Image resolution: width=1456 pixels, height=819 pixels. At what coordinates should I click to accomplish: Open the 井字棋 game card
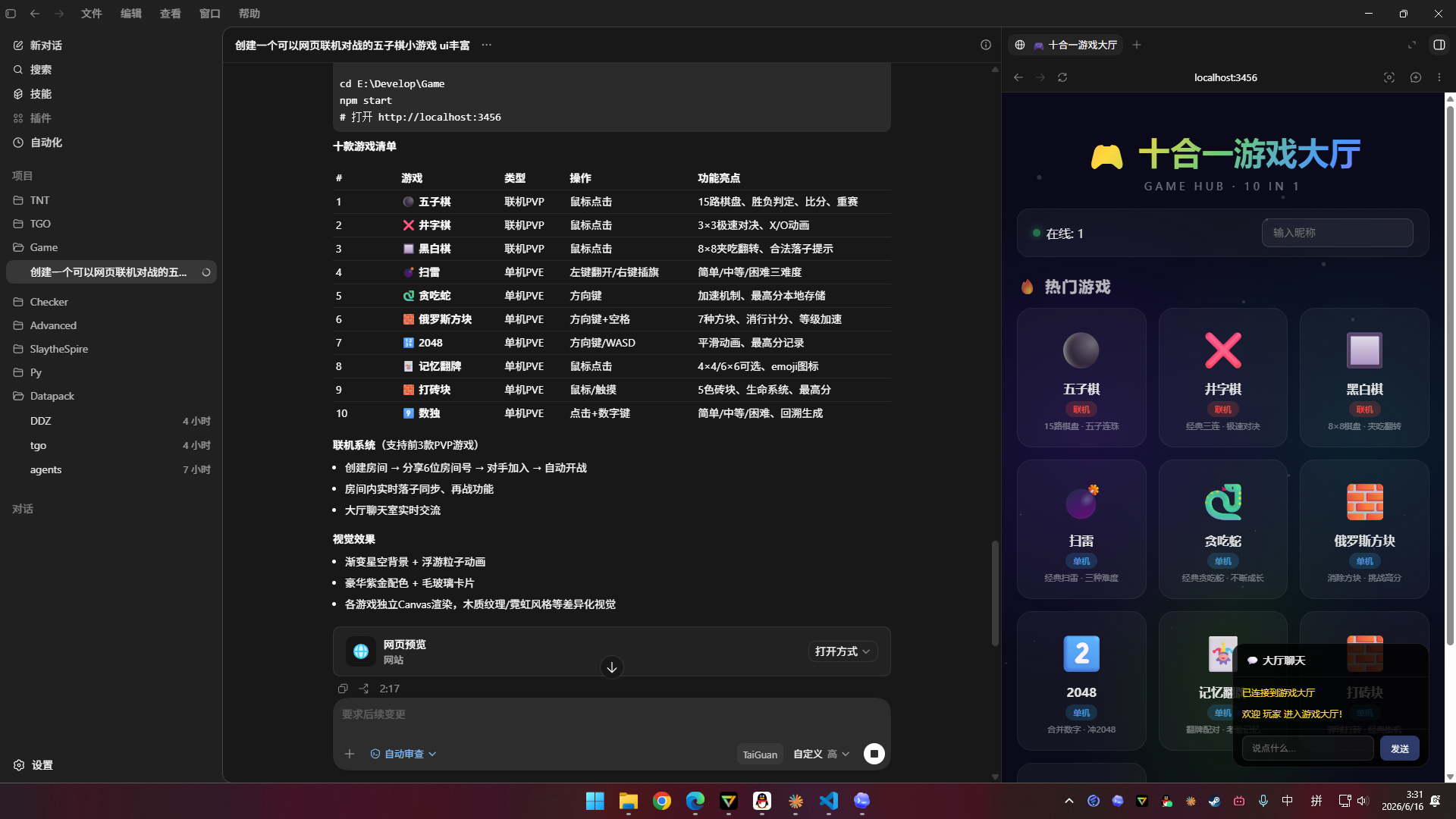[x=1222, y=378]
